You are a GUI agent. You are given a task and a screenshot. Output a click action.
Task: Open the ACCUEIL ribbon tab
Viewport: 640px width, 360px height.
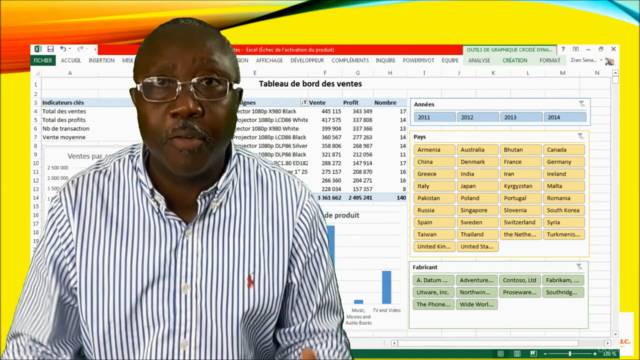(71, 60)
